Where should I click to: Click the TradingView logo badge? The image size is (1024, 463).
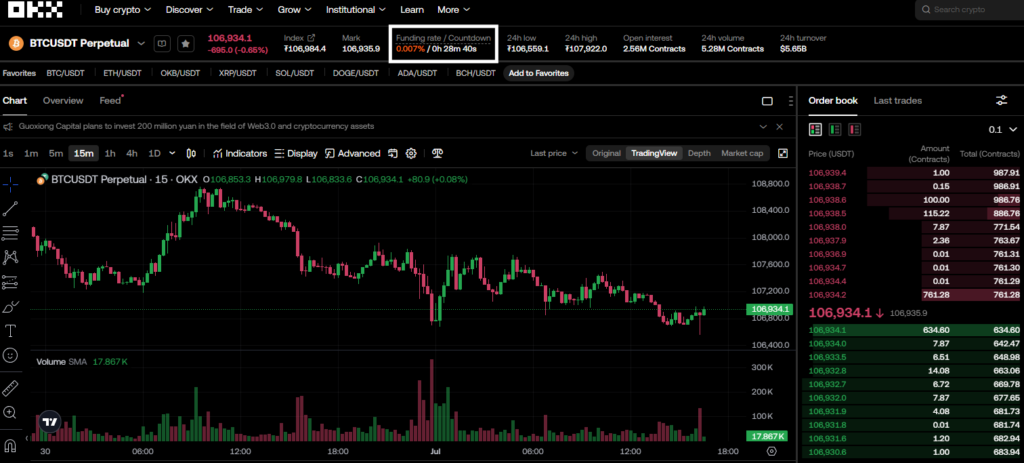(49, 422)
